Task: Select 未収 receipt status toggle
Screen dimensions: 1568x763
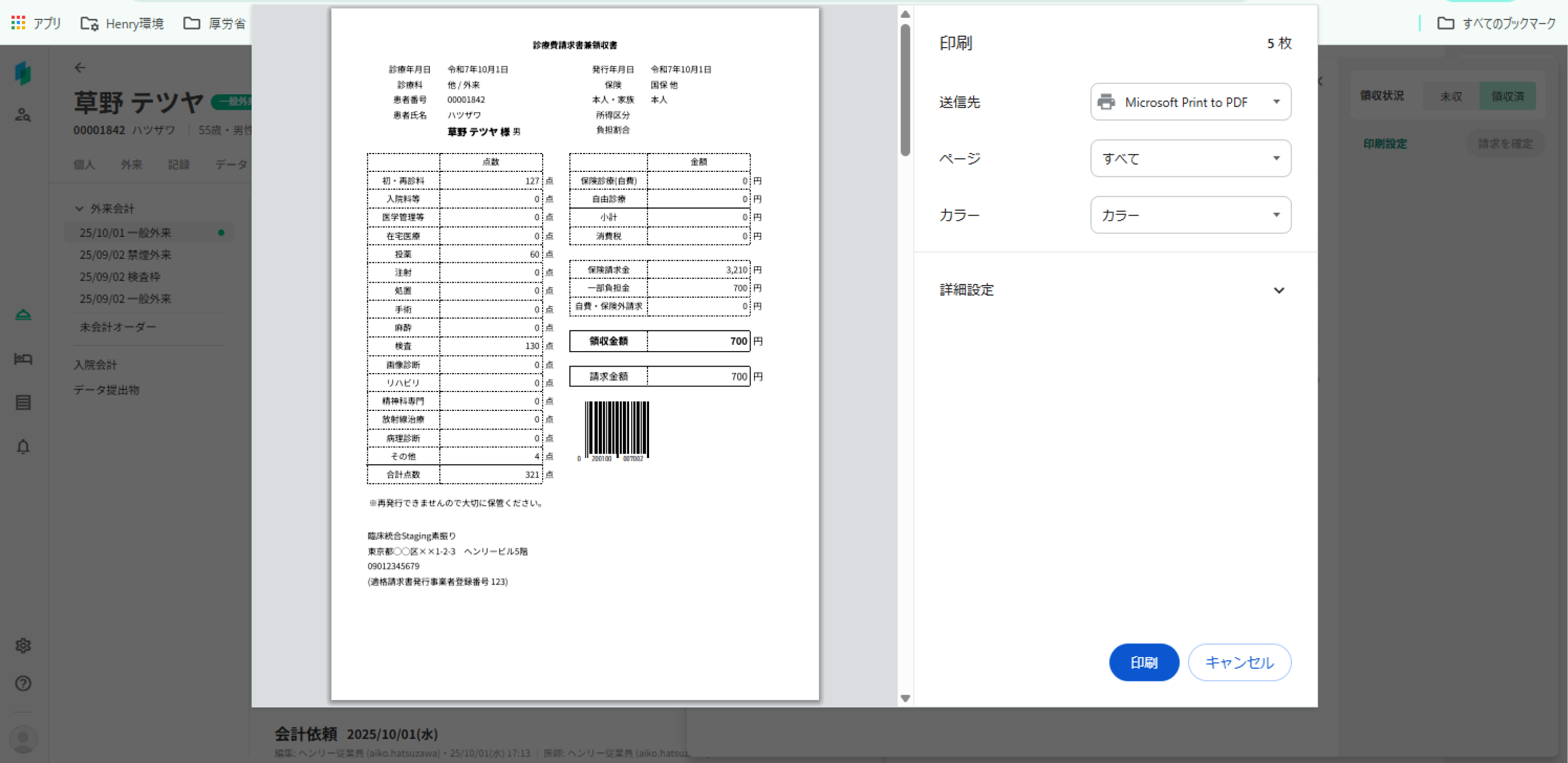Action: click(1451, 96)
